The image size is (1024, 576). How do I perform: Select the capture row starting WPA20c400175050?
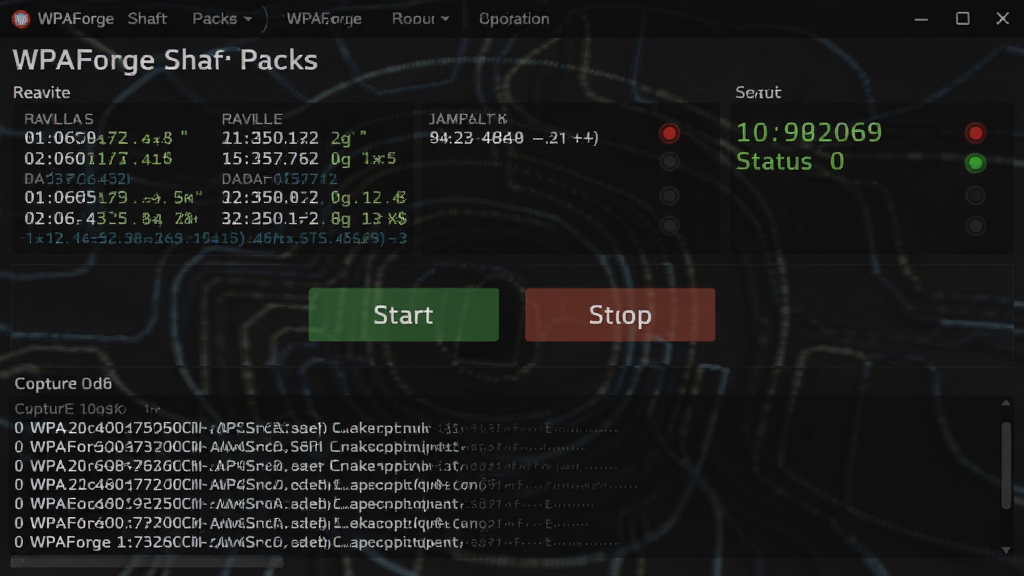coord(317,428)
